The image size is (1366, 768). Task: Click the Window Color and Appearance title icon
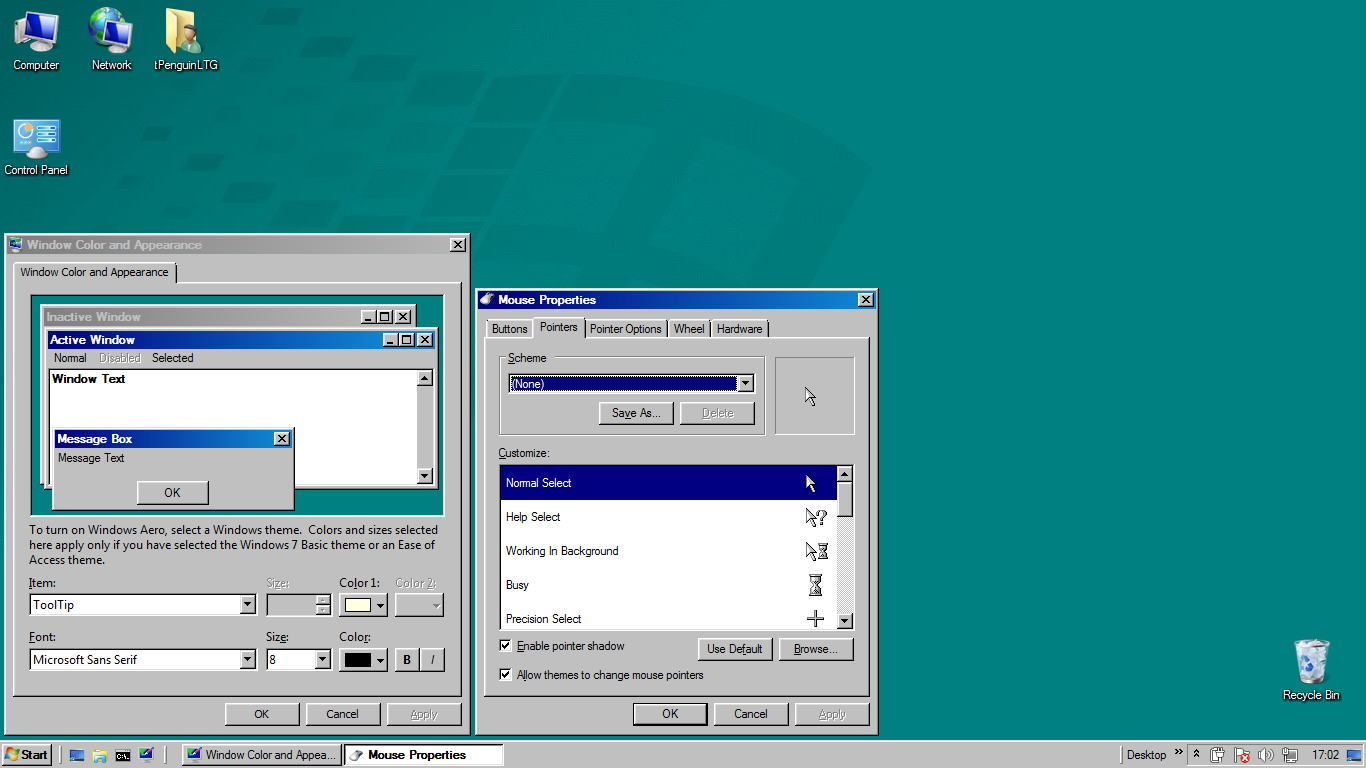tap(16, 245)
